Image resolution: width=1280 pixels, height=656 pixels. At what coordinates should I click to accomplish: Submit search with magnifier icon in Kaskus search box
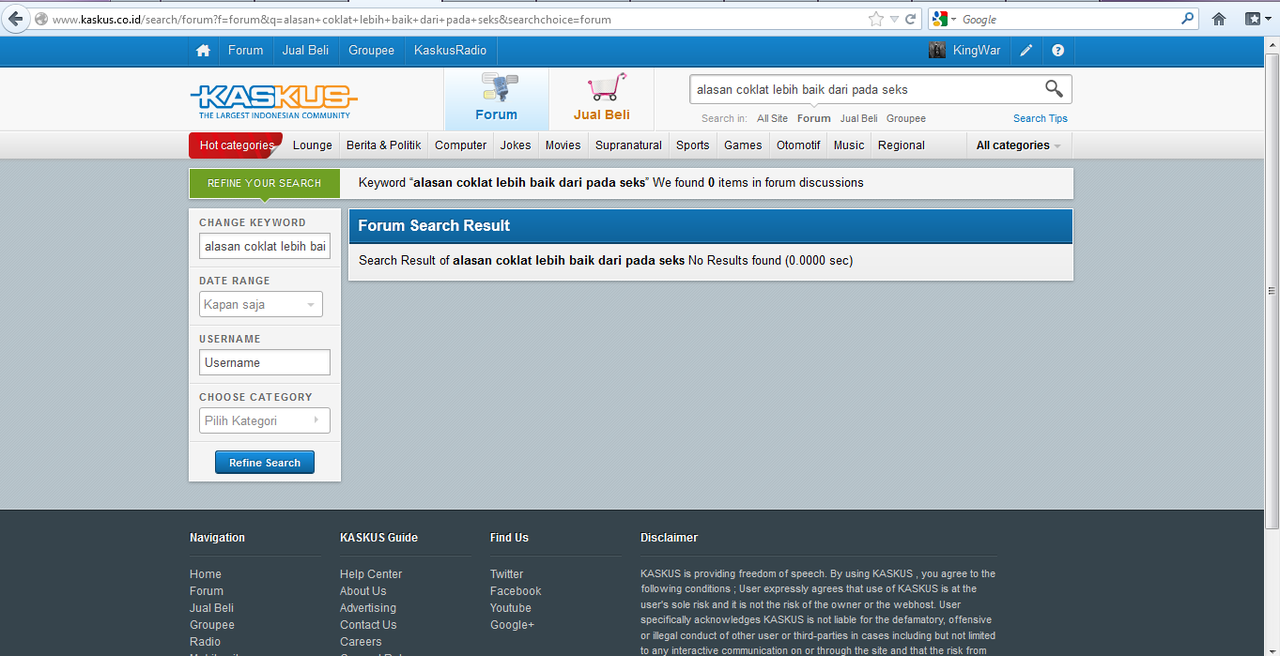[x=1054, y=89]
